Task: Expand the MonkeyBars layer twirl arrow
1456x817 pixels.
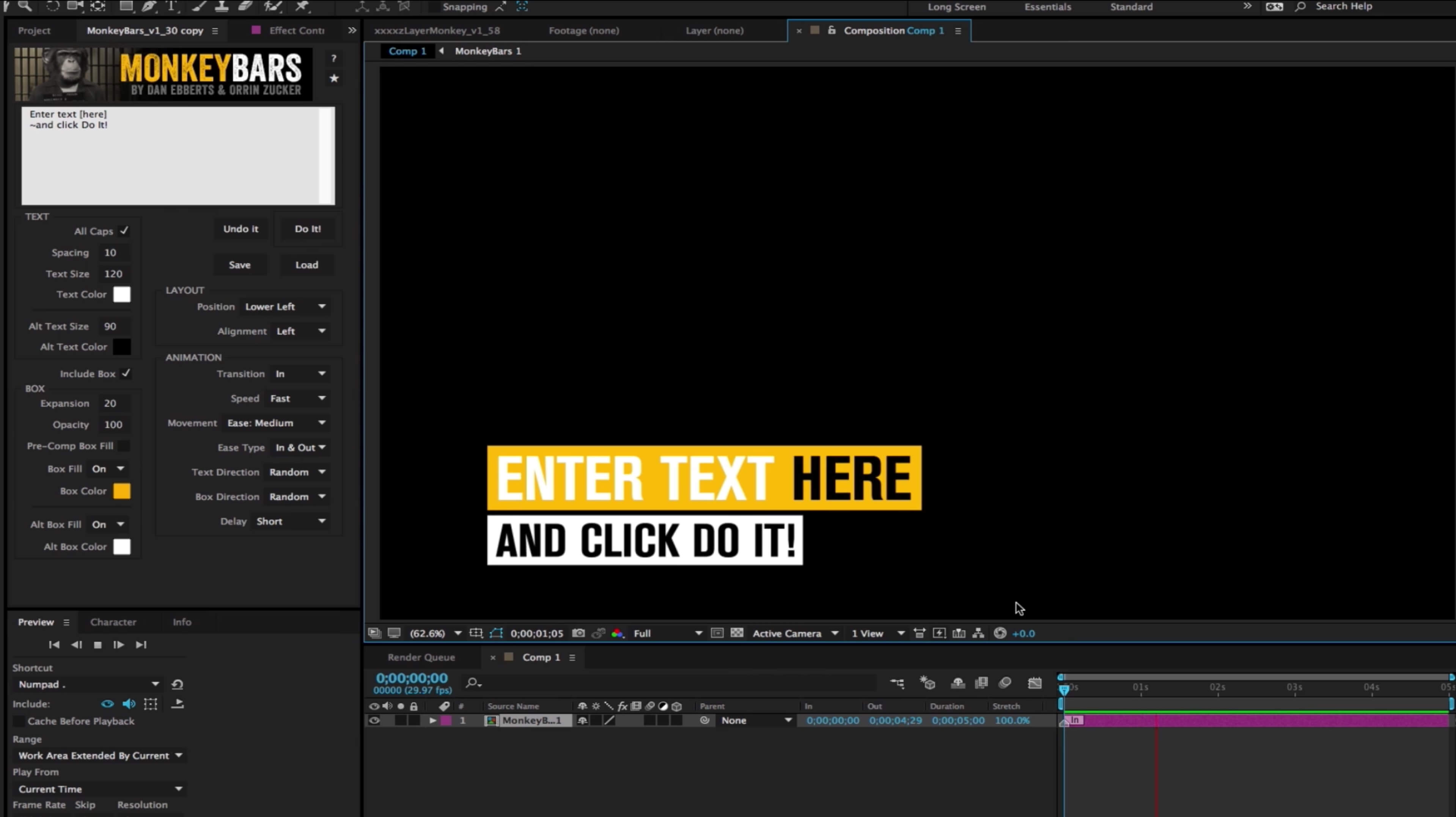Action: coord(433,720)
